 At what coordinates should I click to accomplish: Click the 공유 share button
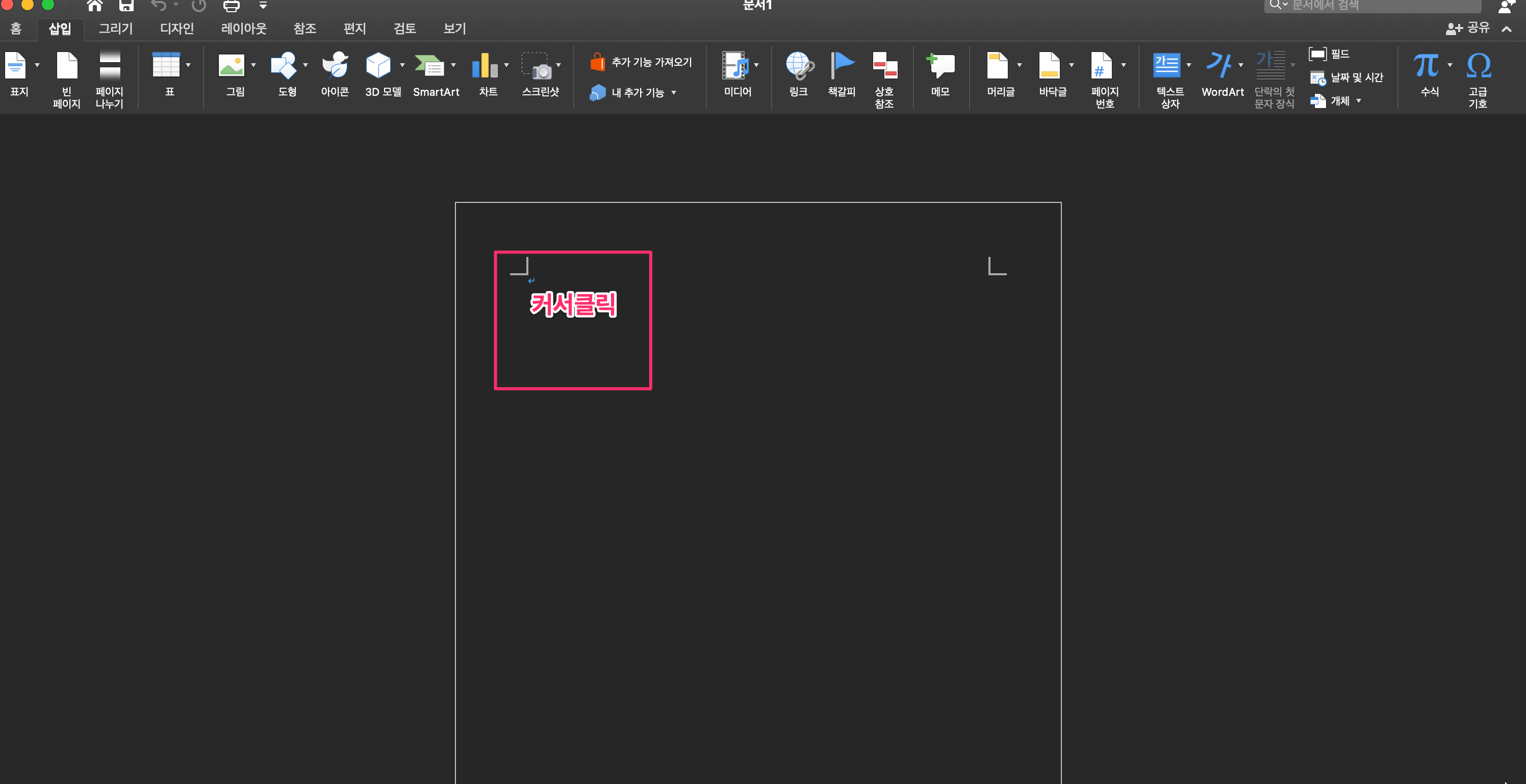click(x=1468, y=29)
